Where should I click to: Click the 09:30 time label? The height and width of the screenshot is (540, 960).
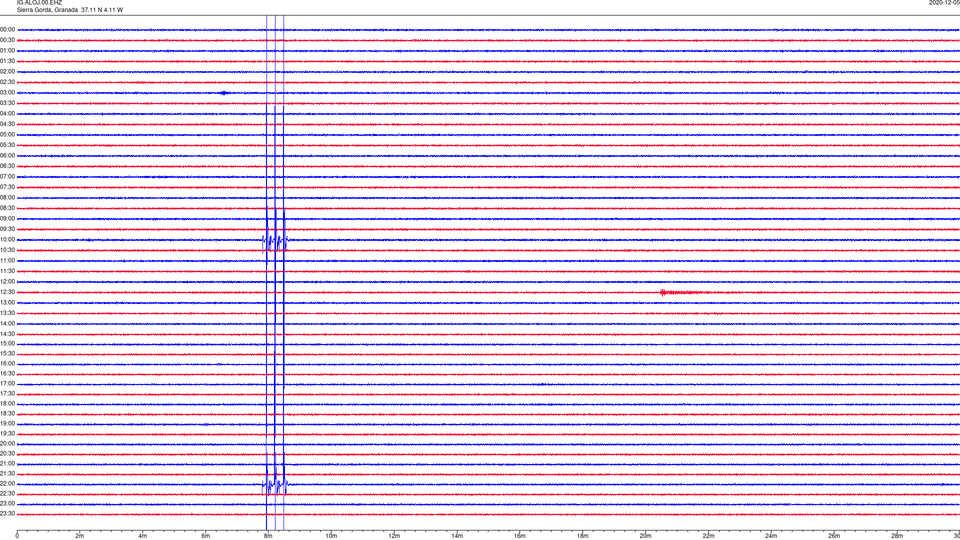click(7, 229)
